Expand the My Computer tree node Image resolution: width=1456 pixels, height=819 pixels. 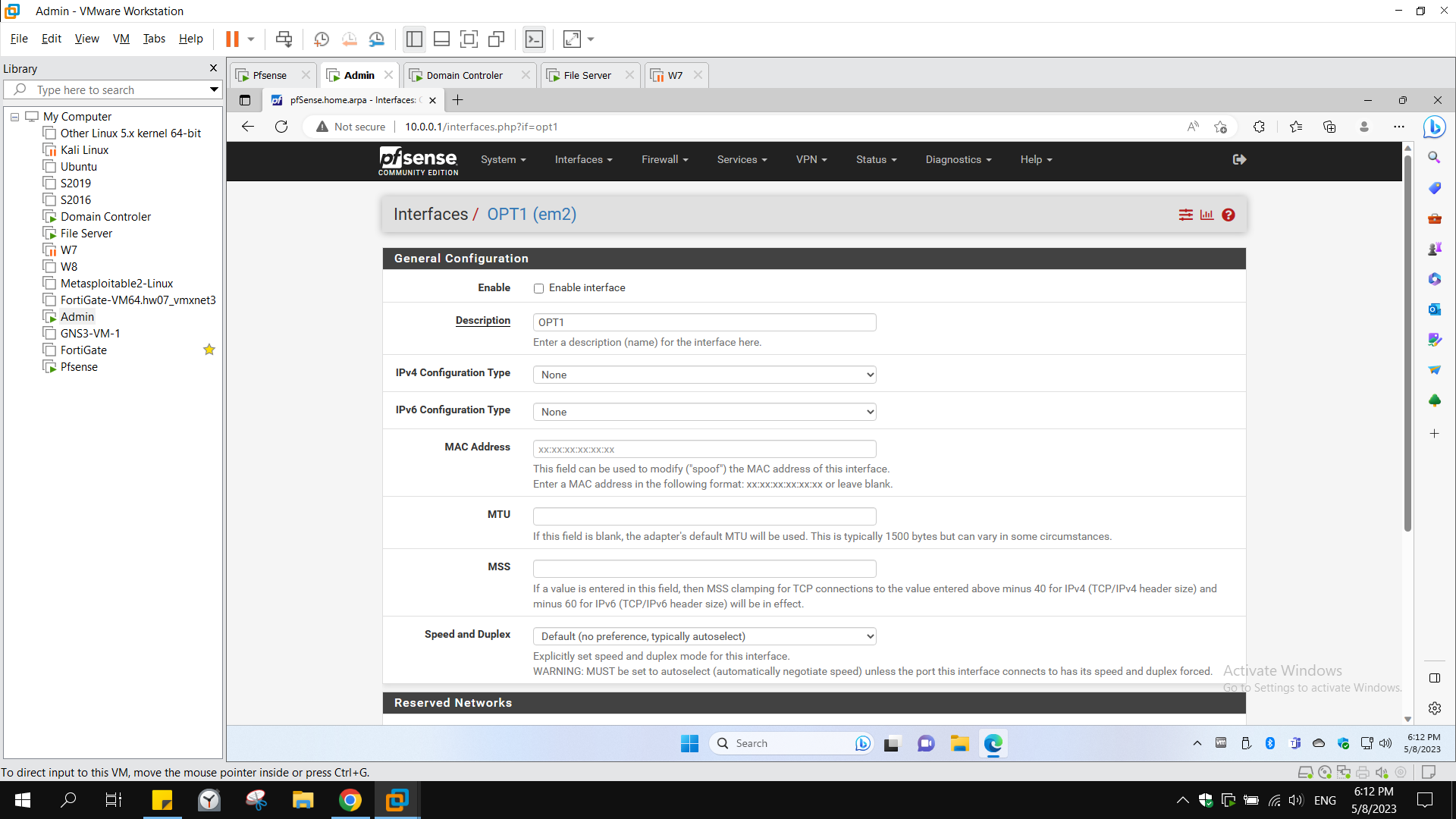tap(14, 116)
